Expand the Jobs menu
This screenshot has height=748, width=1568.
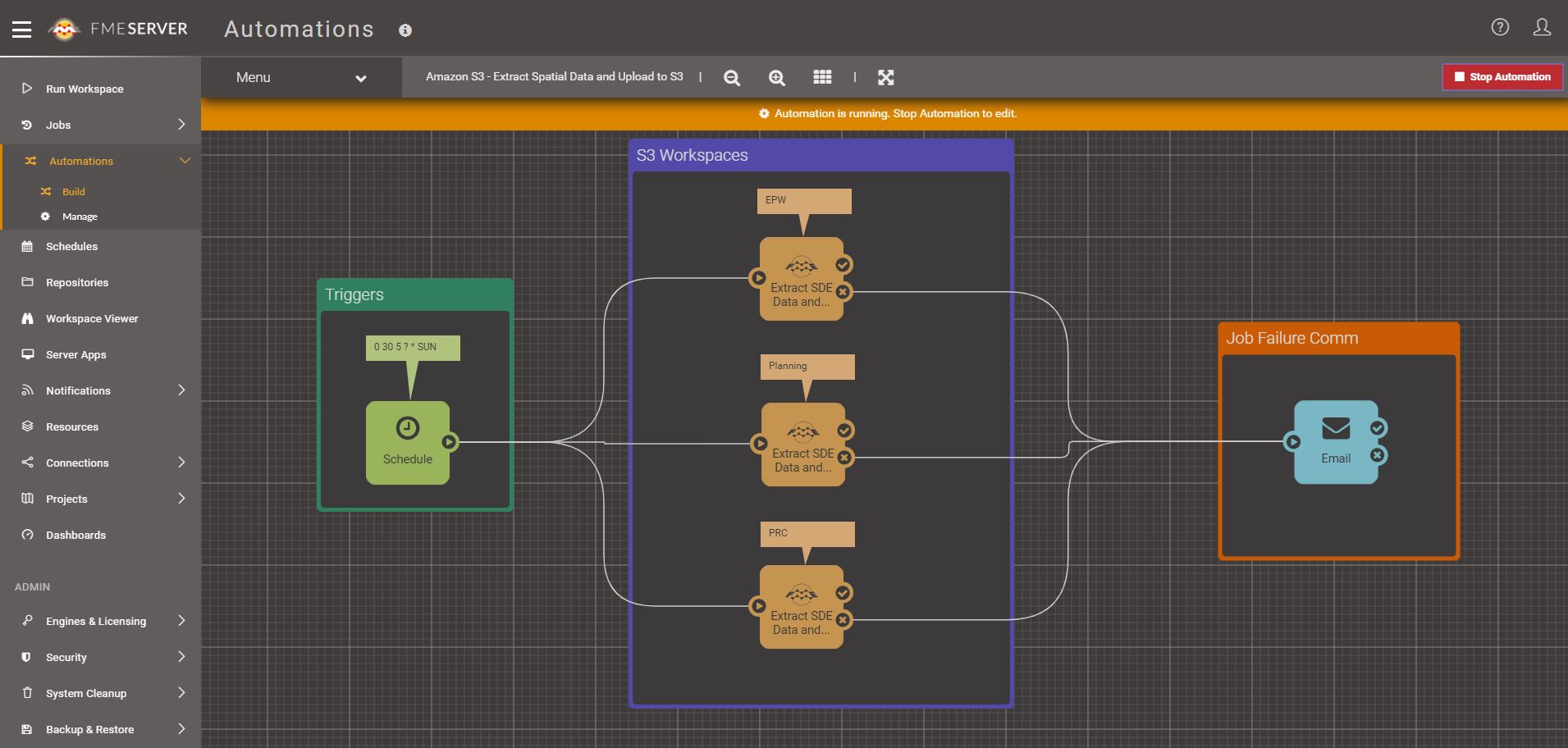(100, 125)
